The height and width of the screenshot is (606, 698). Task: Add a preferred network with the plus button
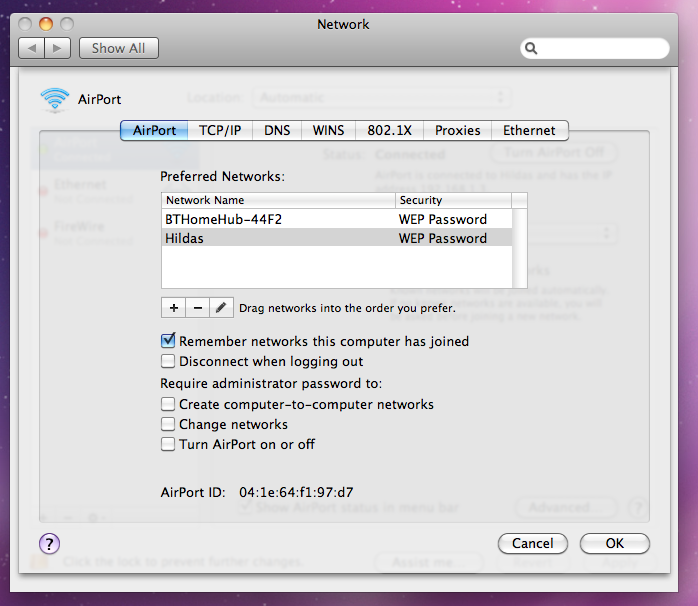pos(174,308)
